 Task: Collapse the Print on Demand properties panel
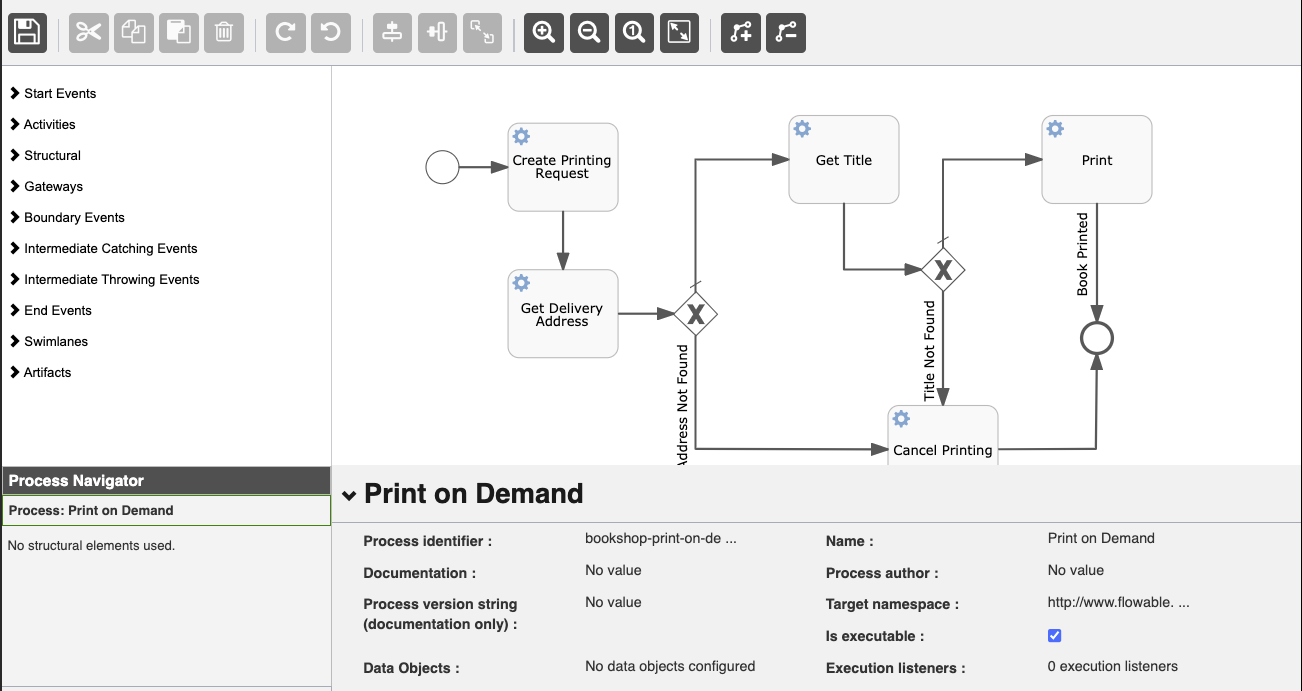click(x=348, y=495)
